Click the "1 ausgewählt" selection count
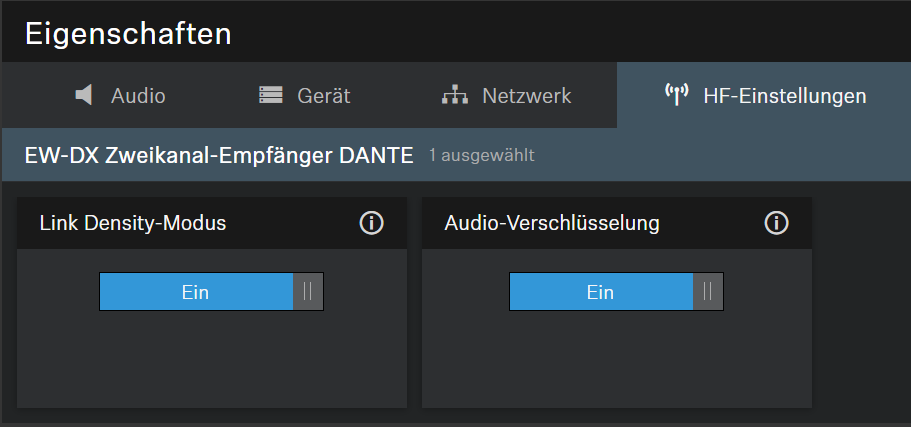 tap(482, 156)
